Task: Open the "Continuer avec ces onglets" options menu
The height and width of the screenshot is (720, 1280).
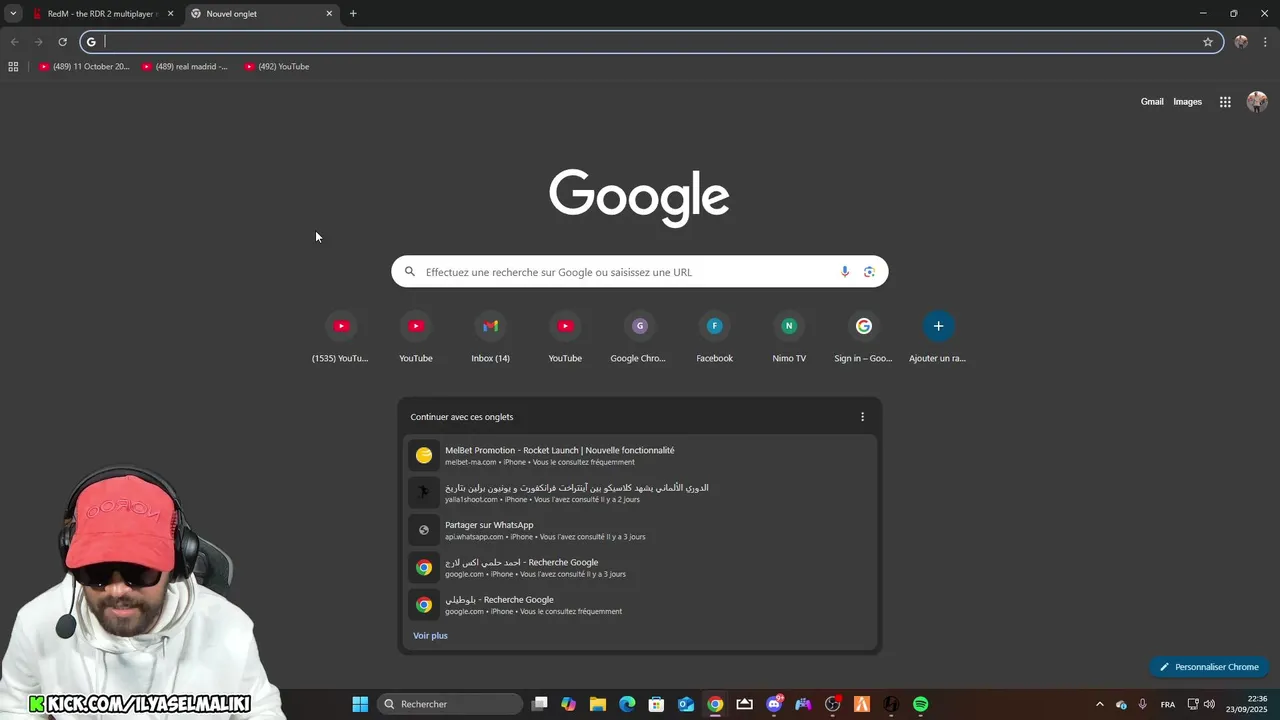Action: pyautogui.click(x=862, y=417)
